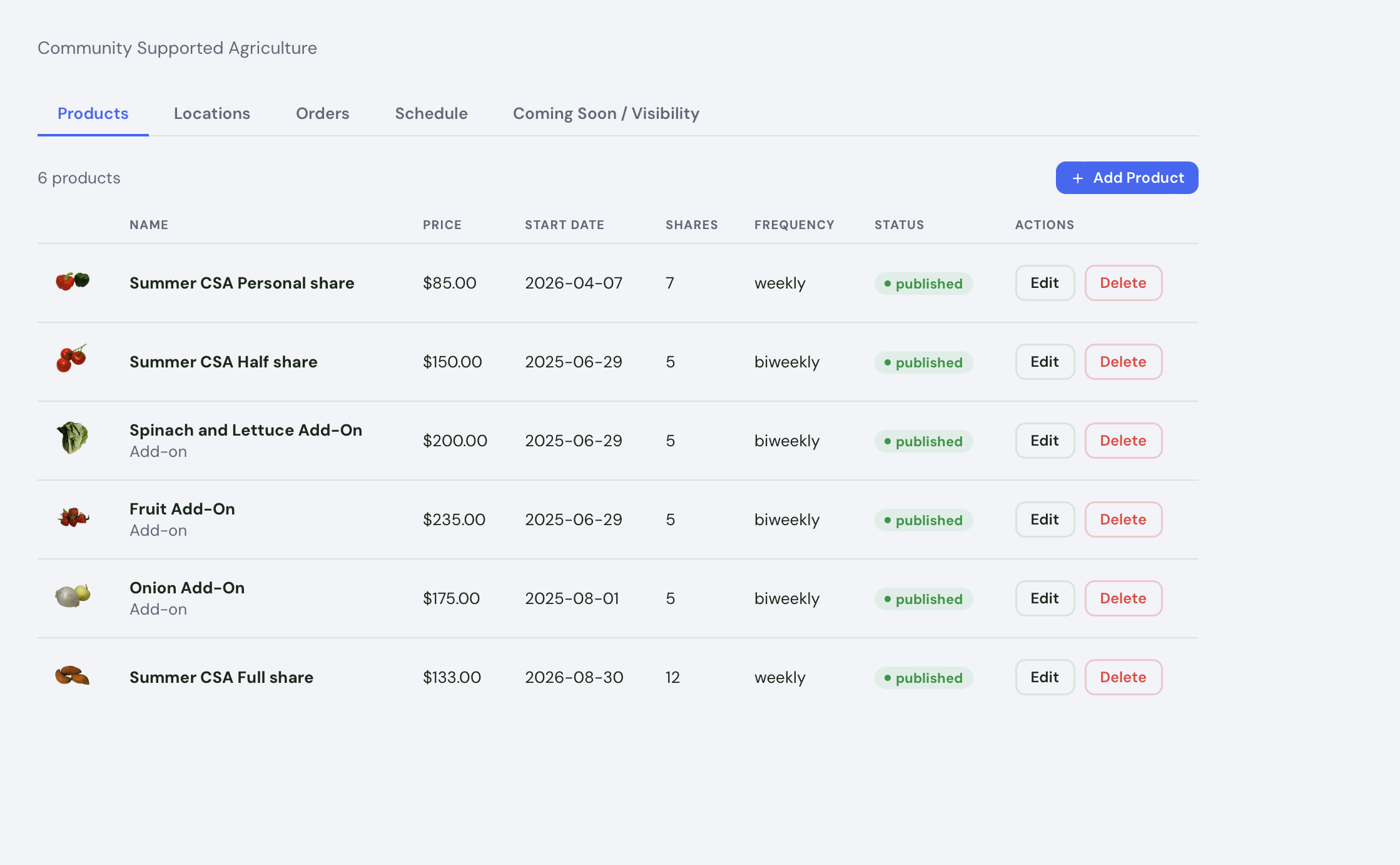This screenshot has height=865, width=1400.
Task: Delete Summer CSA Personal share
Action: 1124,283
